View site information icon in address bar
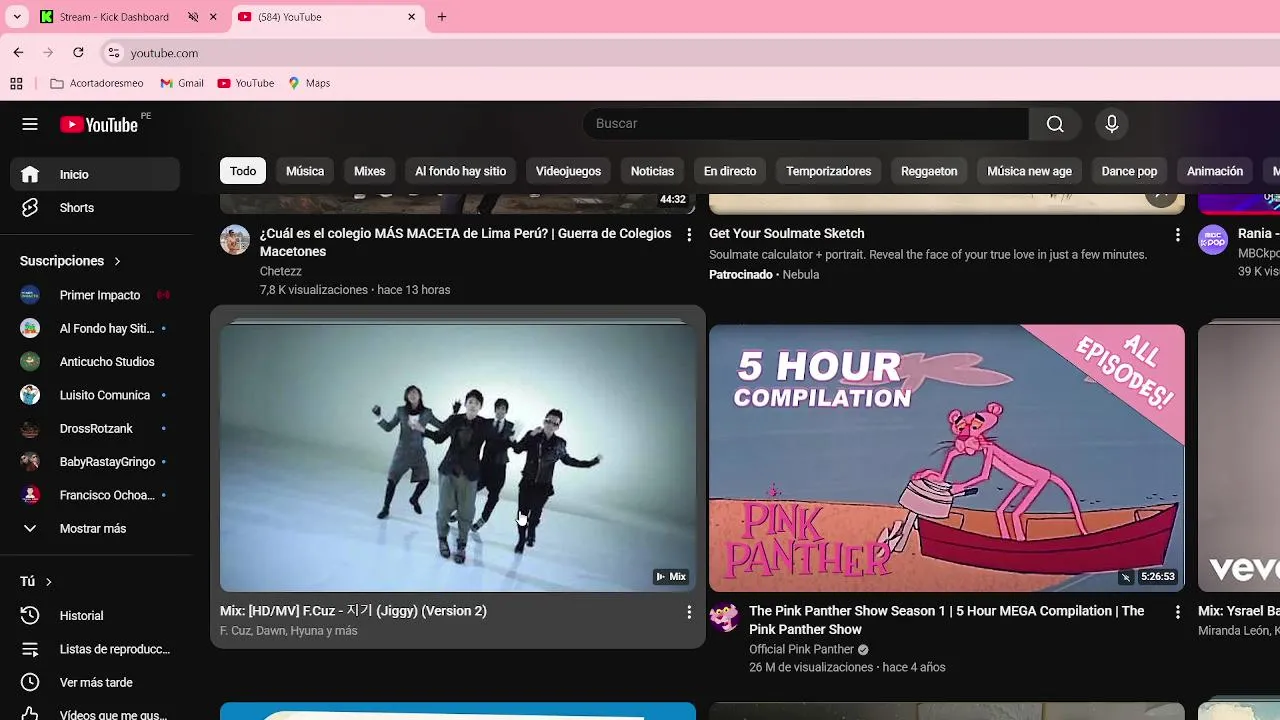 pyautogui.click(x=114, y=53)
